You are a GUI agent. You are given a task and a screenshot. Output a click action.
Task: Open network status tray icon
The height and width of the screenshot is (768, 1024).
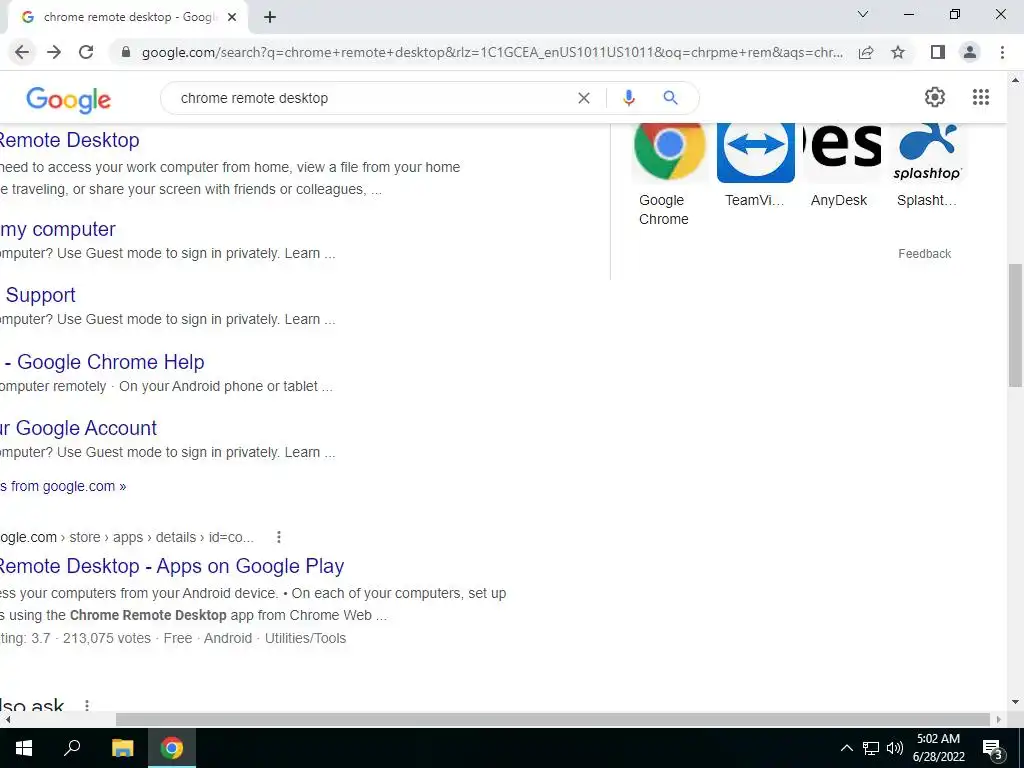(871, 748)
